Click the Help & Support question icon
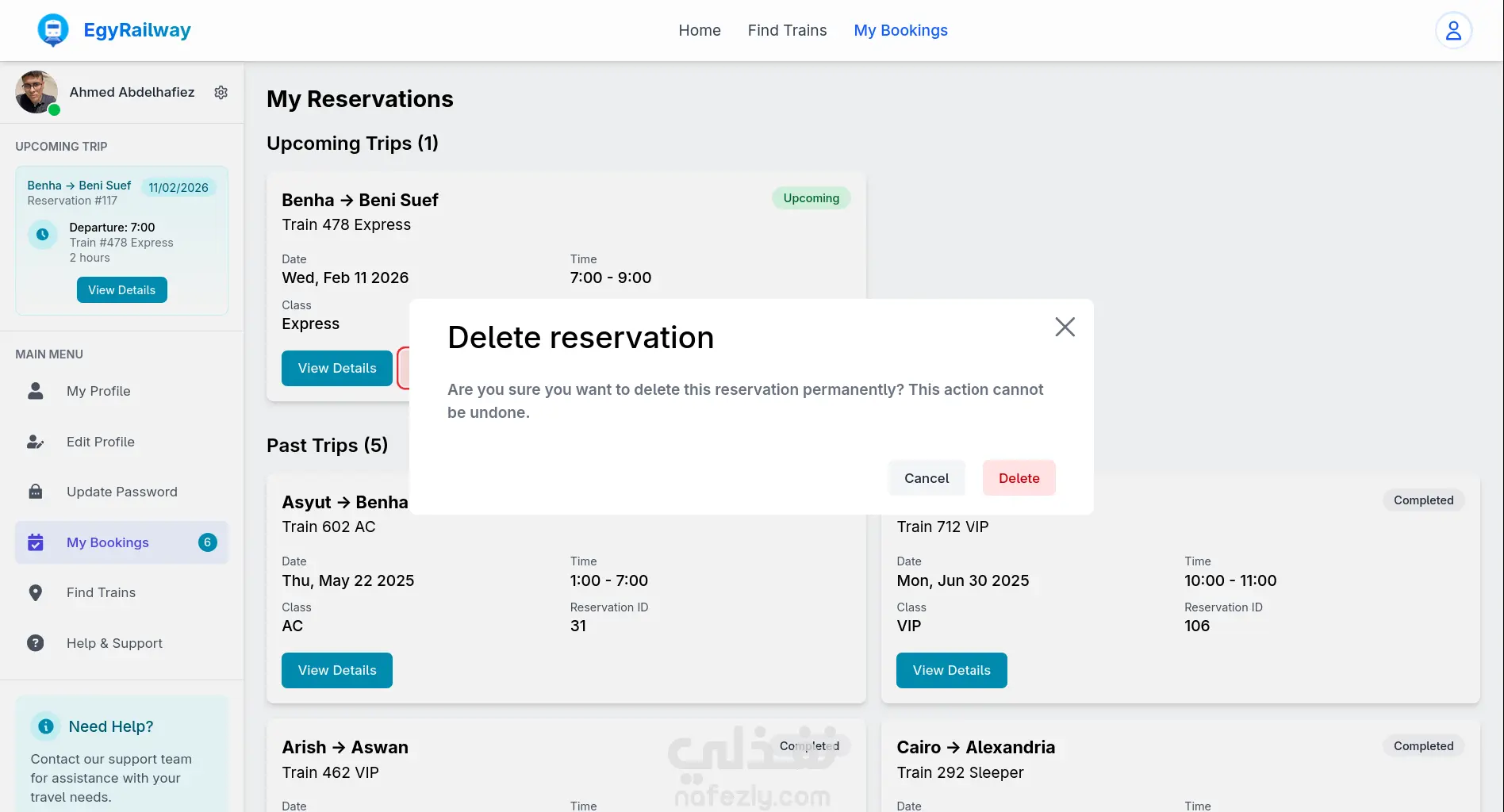Image resolution: width=1504 pixels, height=812 pixels. (x=36, y=643)
